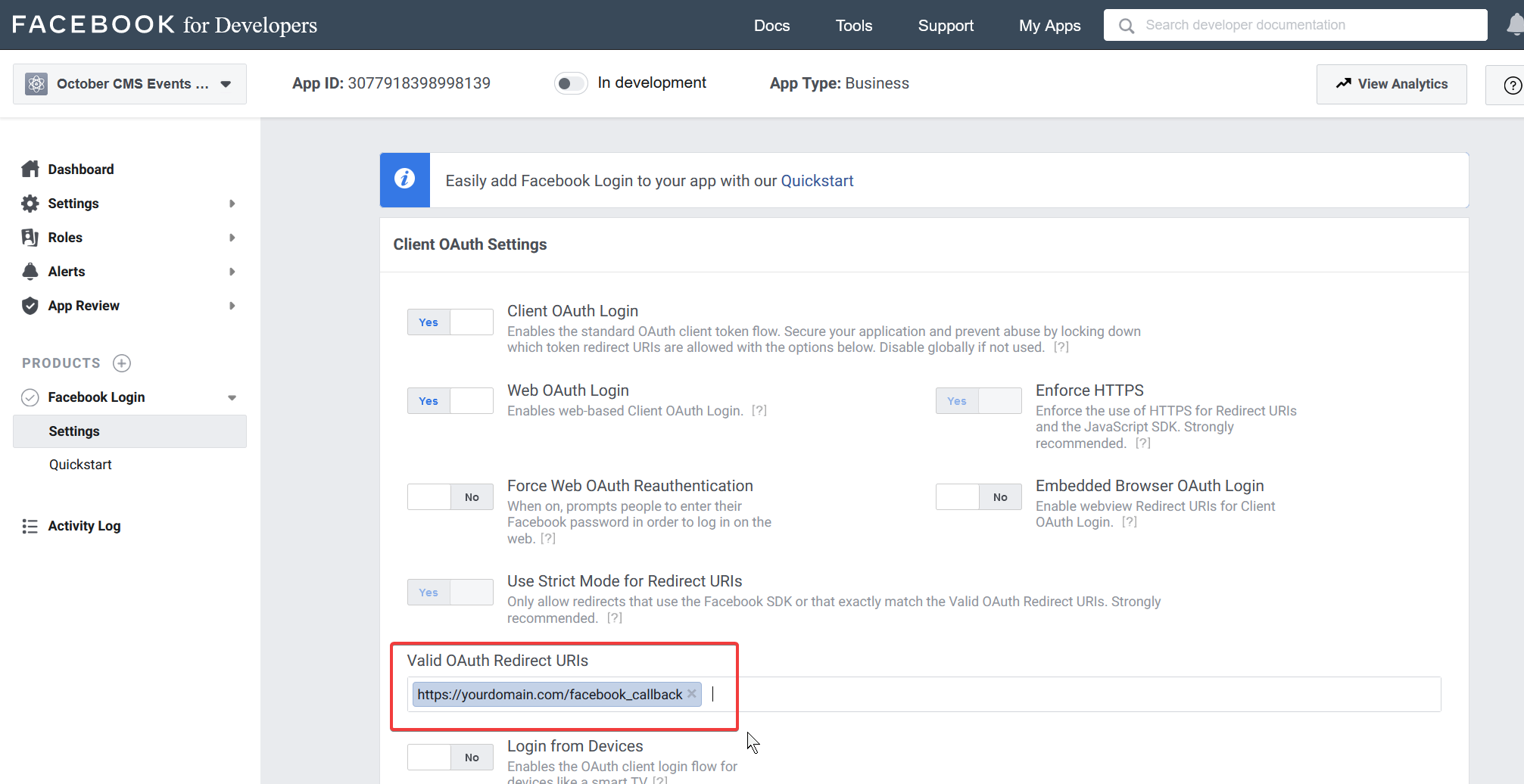Toggle Embedded Browser OAuth Login switch
The height and width of the screenshot is (784, 1524).
tap(979, 496)
